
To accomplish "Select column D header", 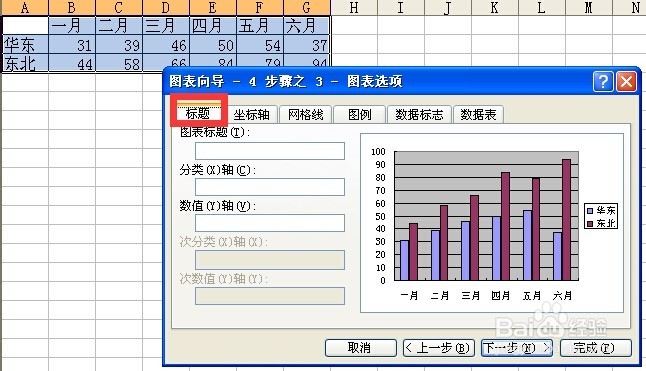I will pos(166,7).
